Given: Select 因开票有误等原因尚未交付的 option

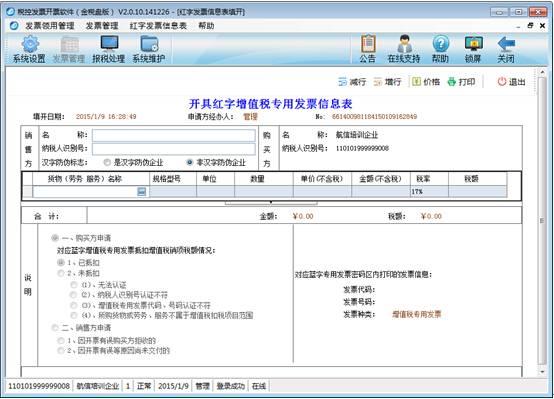Looking at the screenshot, I should [x=61, y=351].
